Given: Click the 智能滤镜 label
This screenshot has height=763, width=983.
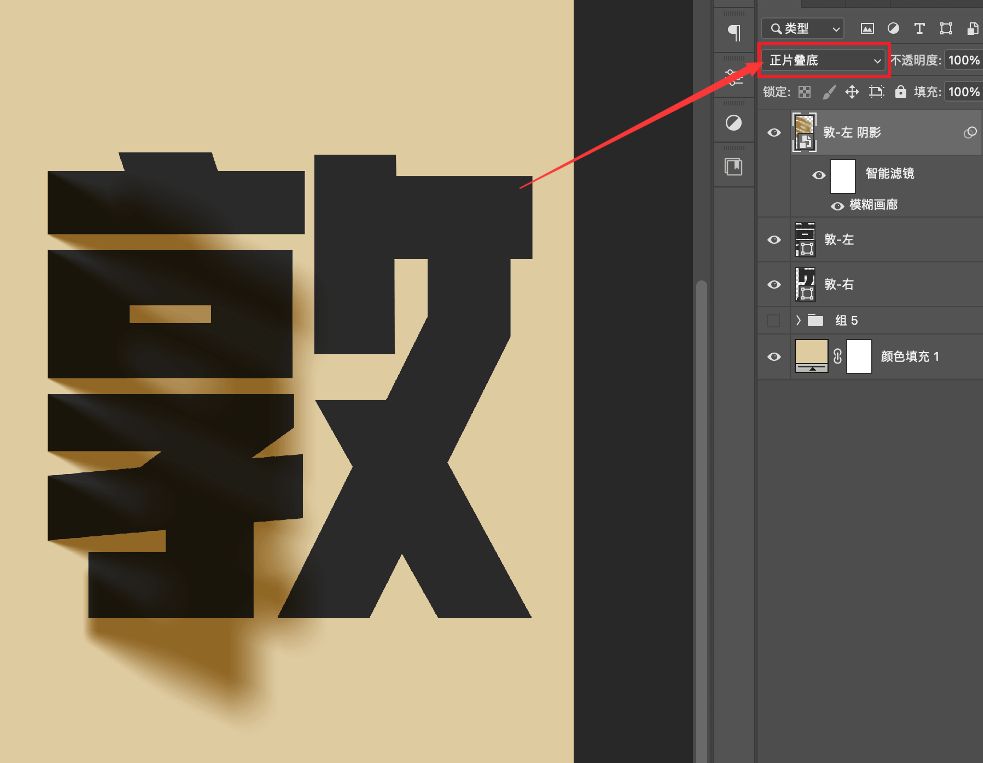Looking at the screenshot, I should click(890, 174).
